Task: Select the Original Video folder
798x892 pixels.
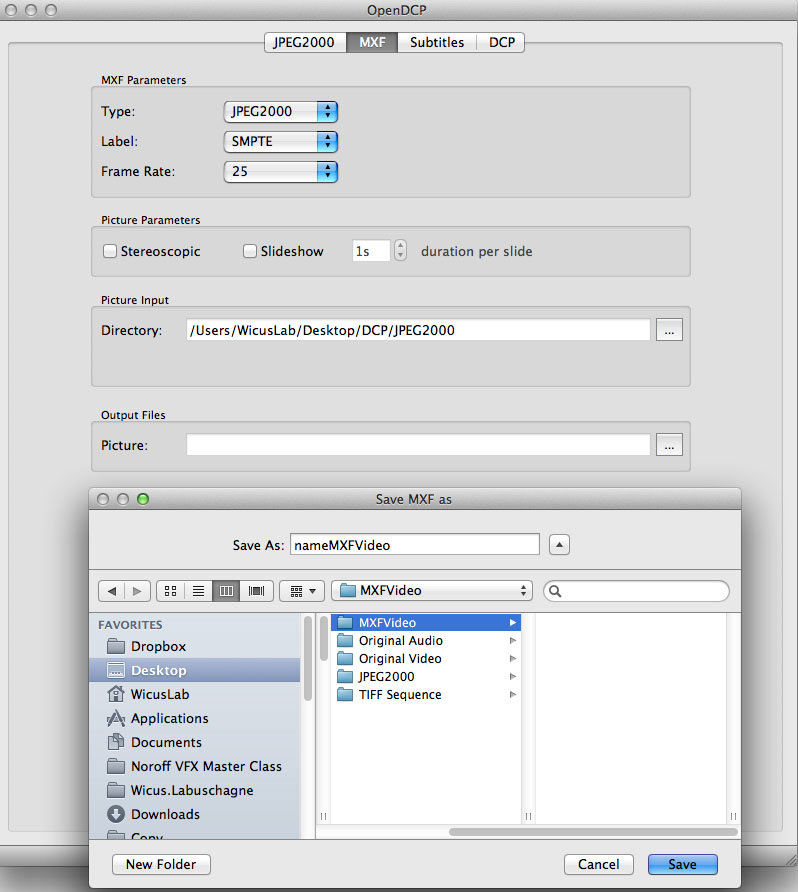Action: click(x=426, y=659)
